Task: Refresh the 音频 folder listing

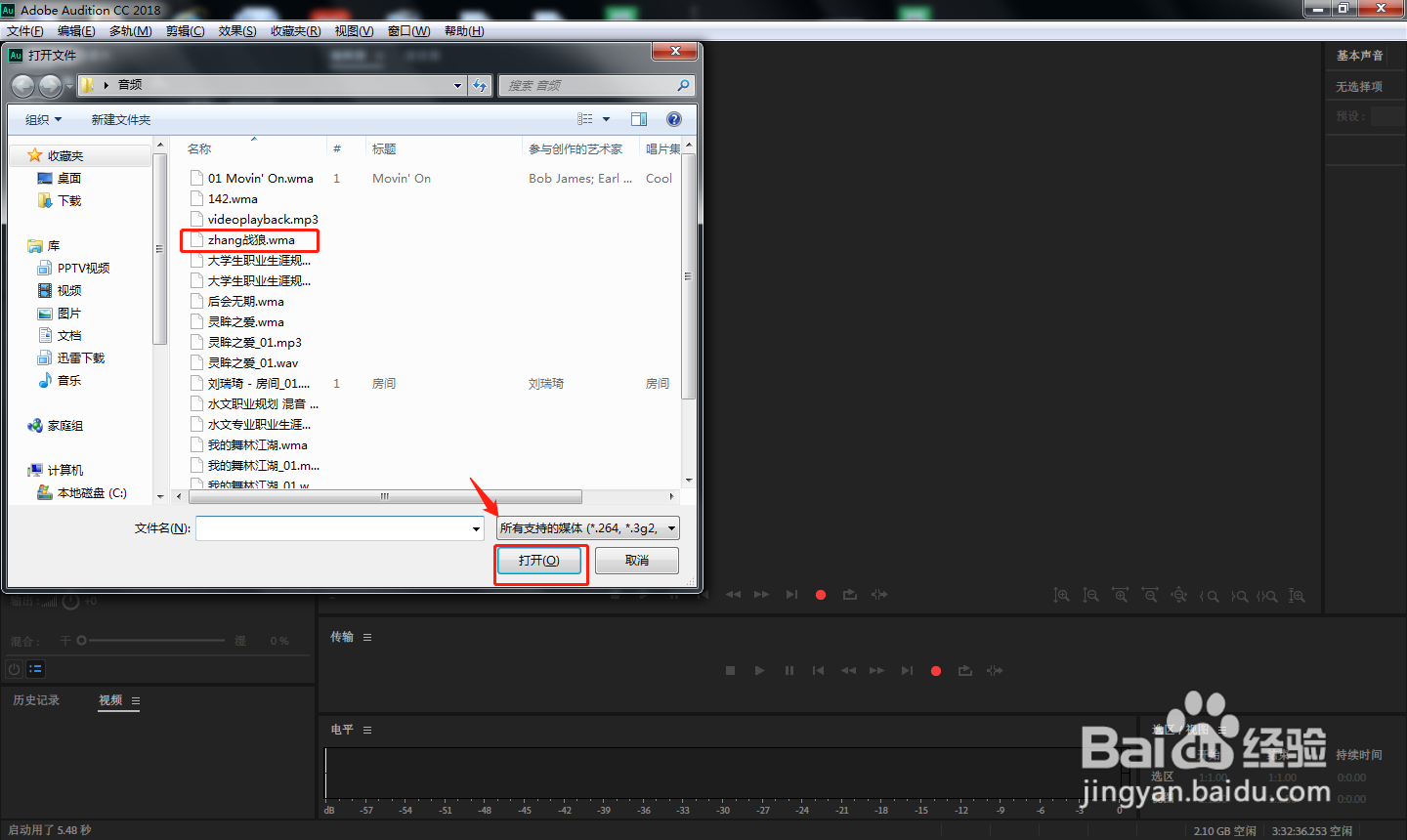Action: click(480, 86)
